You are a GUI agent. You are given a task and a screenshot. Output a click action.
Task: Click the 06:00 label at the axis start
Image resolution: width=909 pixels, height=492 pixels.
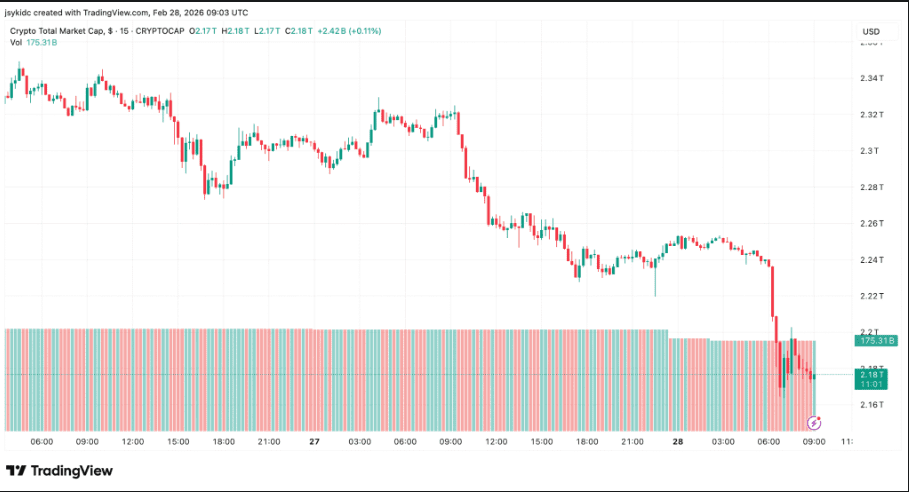42,441
